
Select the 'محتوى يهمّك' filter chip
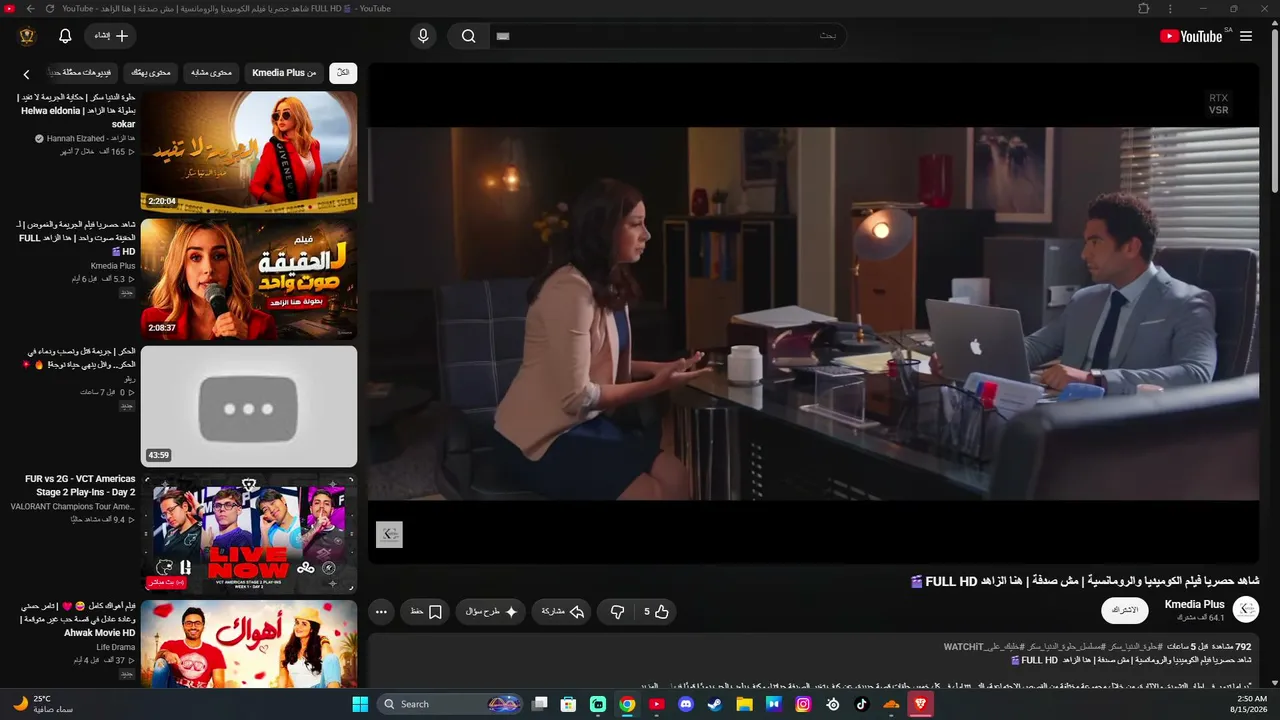pos(151,73)
